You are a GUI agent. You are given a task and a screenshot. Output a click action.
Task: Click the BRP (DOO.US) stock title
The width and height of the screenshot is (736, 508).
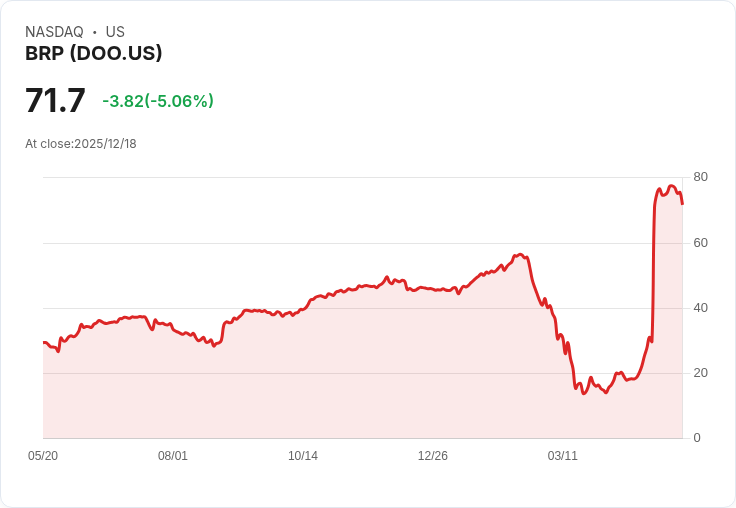click(94, 54)
